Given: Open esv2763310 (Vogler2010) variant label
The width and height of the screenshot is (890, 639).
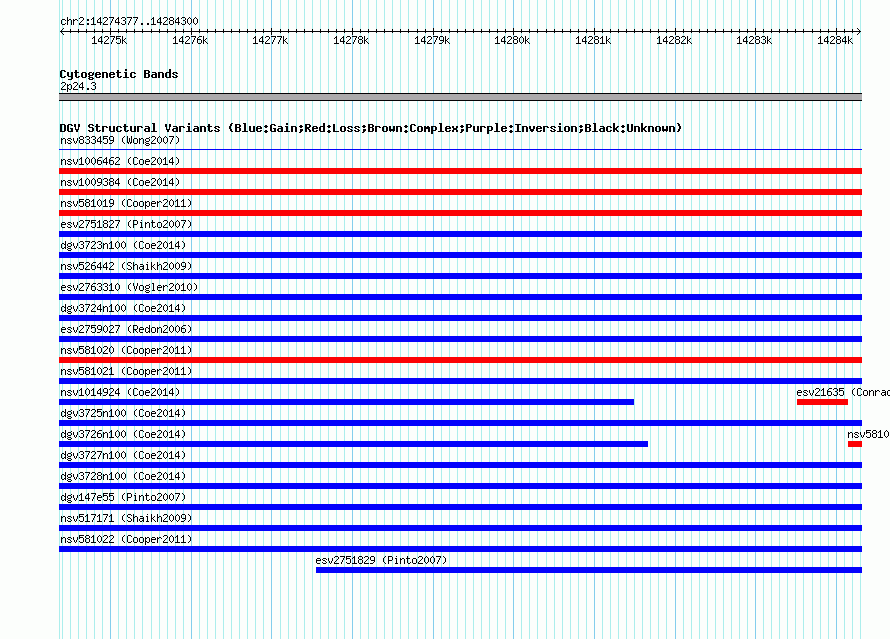Looking at the screenshot, I should [x=129, y=287].
